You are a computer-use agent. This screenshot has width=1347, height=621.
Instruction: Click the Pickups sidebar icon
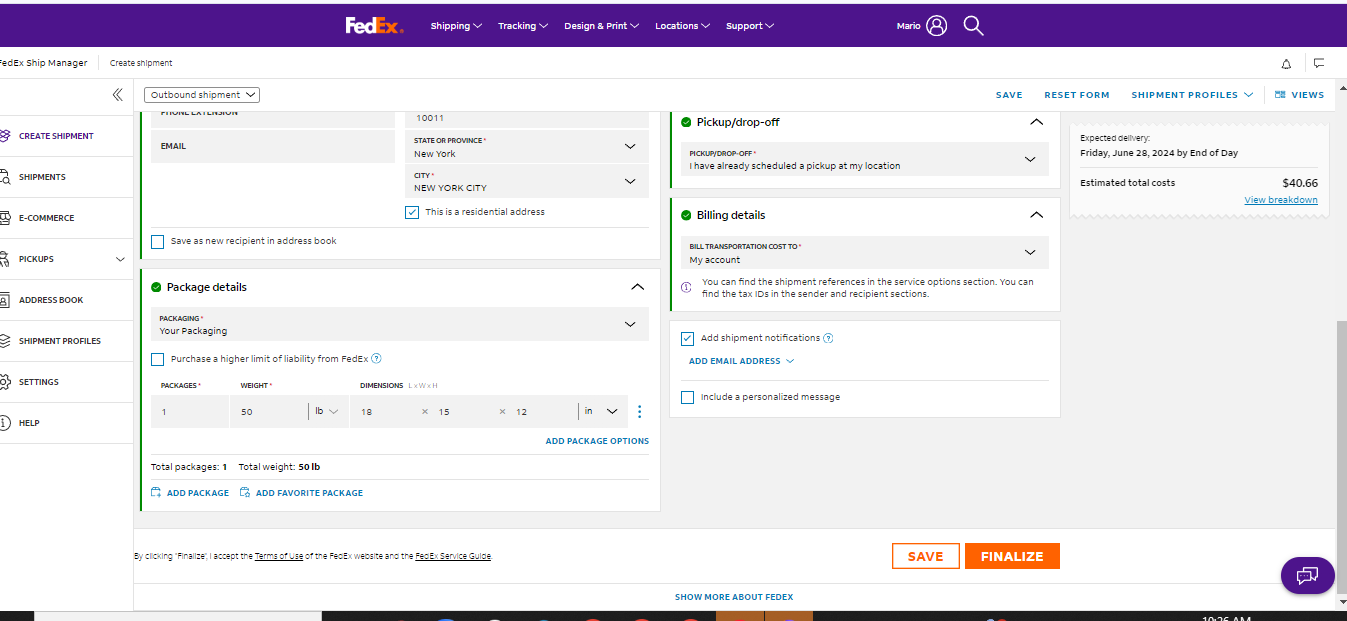[x=4, y=259]
